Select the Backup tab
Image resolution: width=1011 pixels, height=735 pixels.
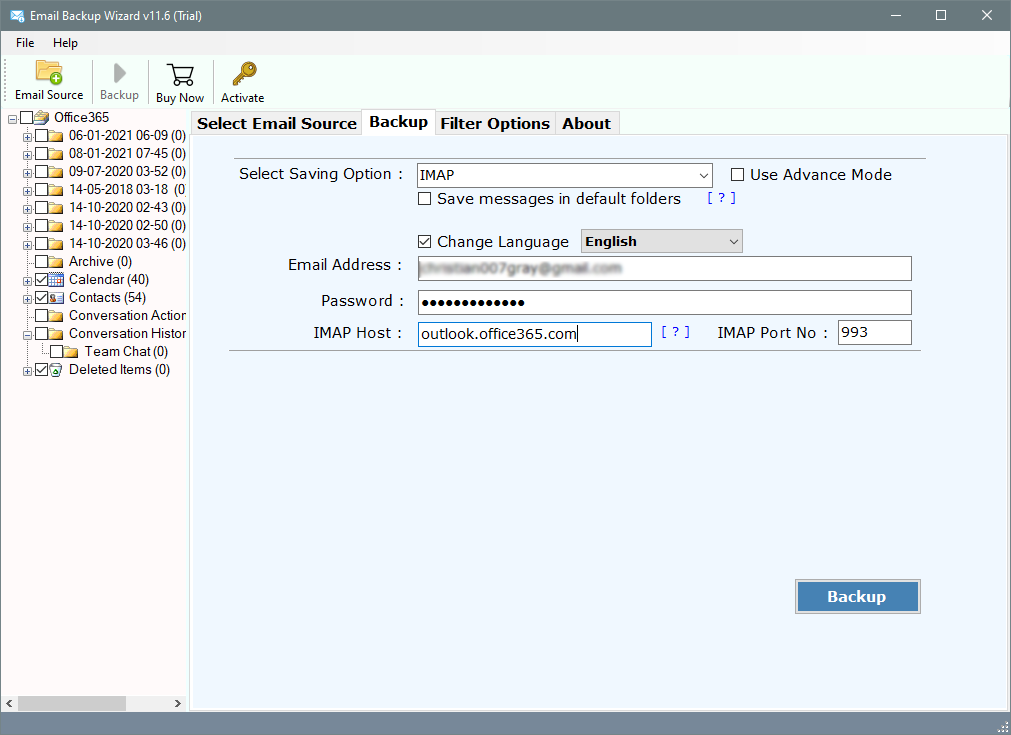tap(398, 122)
